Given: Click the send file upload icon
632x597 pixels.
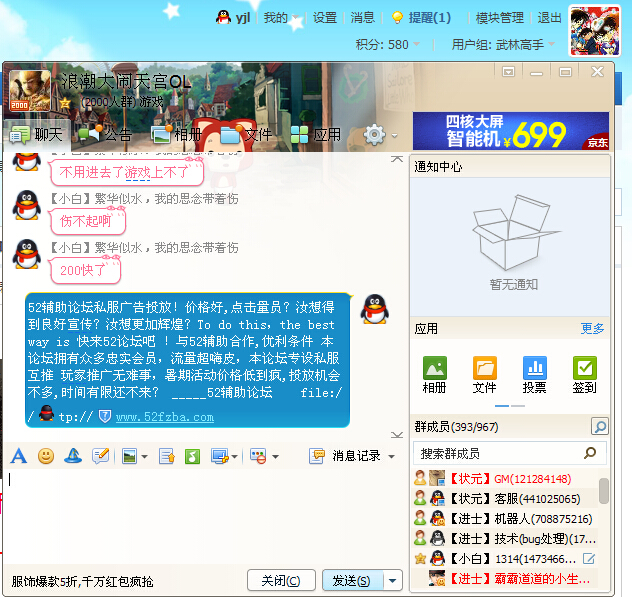Looking at the screenshot, I should [x=167, y=456].
